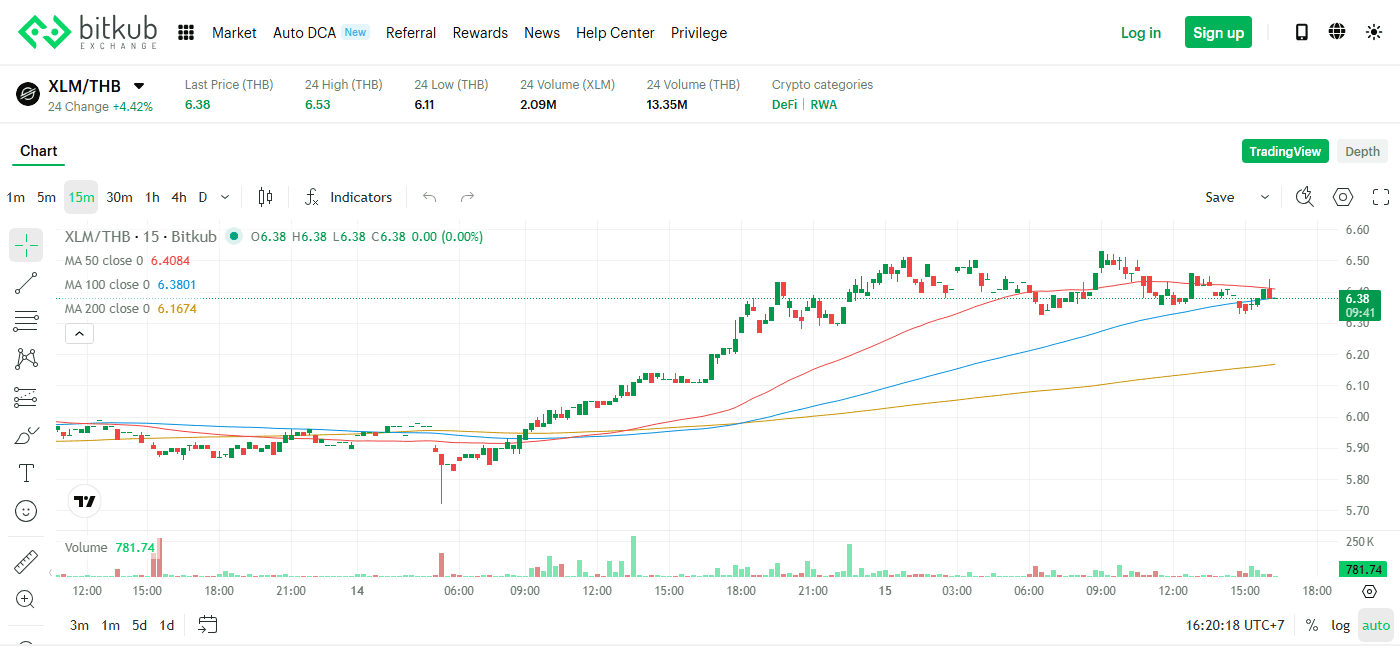Open price scale settings gear
Image resolution: width=1400 pixels, height=650 pixels.
click(1369, 591)
